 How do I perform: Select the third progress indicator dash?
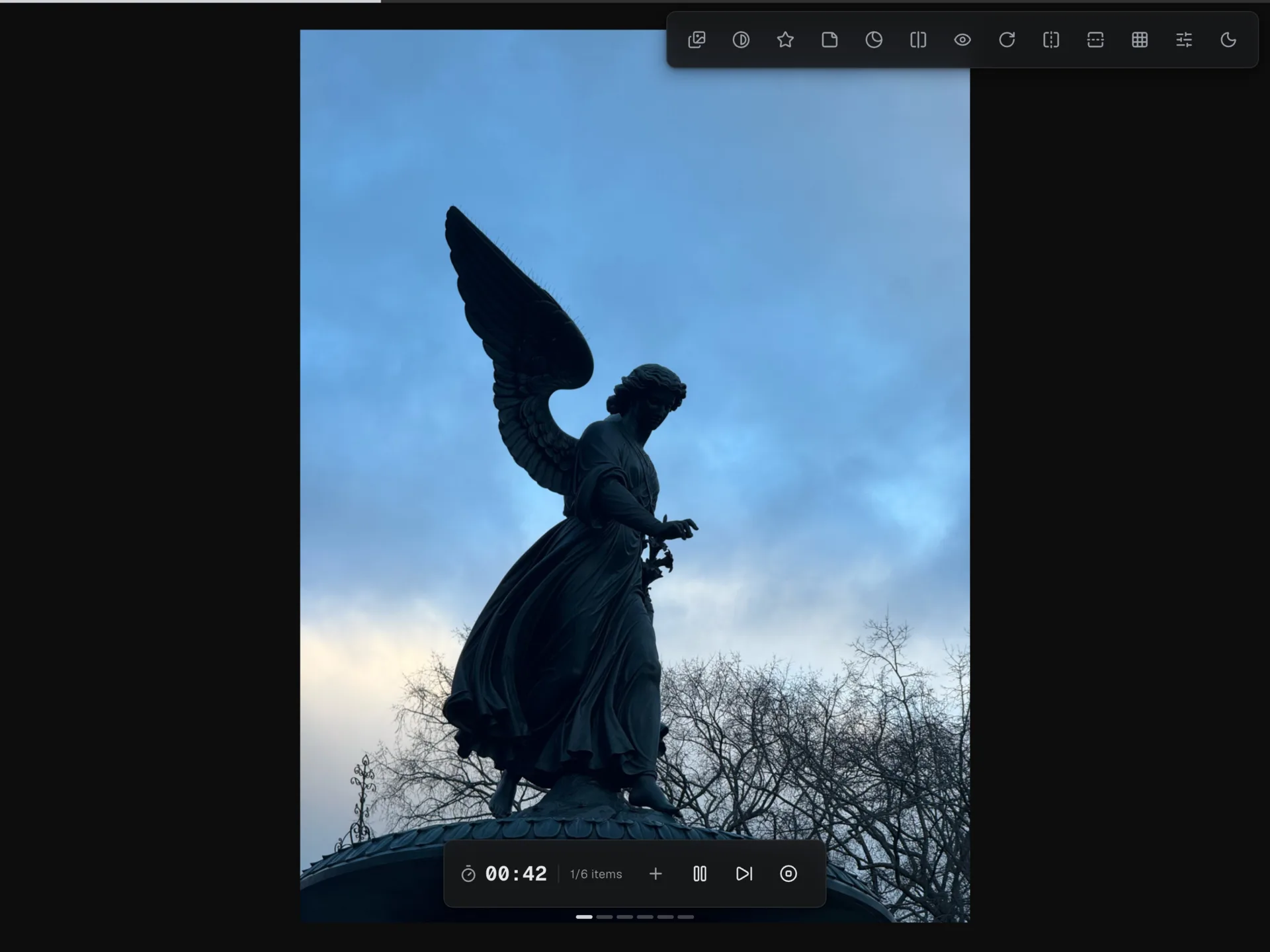(x=625, y=917)
